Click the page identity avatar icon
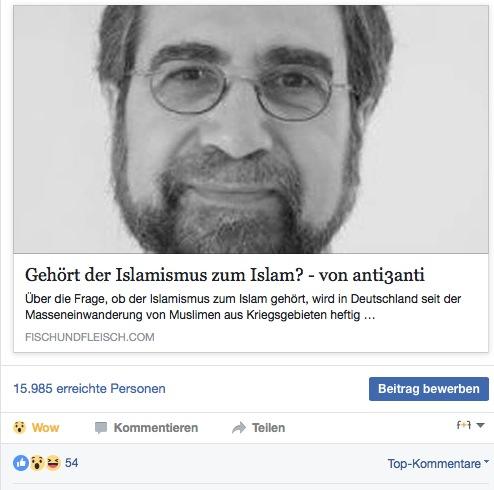Image resolution: width=494 pixels, height=490 pixels. tap(464, 425)
